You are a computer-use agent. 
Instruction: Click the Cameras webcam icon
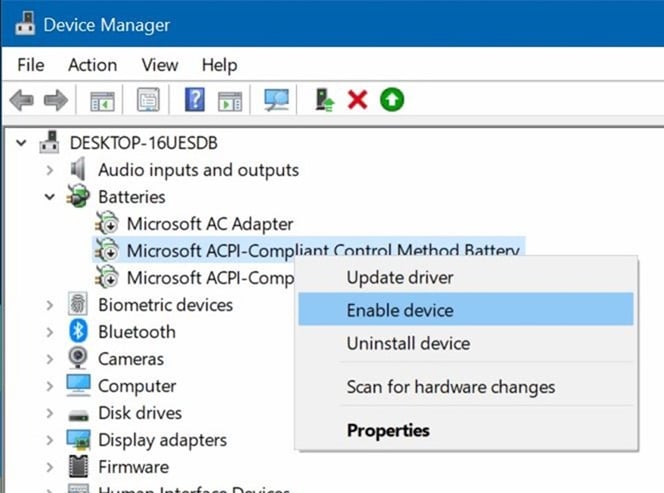coord(78,358)
